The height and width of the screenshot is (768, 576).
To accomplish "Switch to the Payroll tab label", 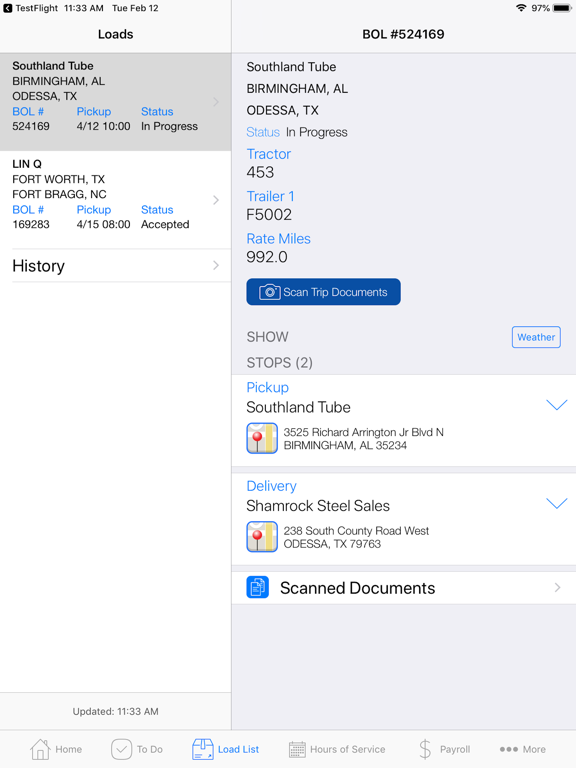I will [455, 749].
